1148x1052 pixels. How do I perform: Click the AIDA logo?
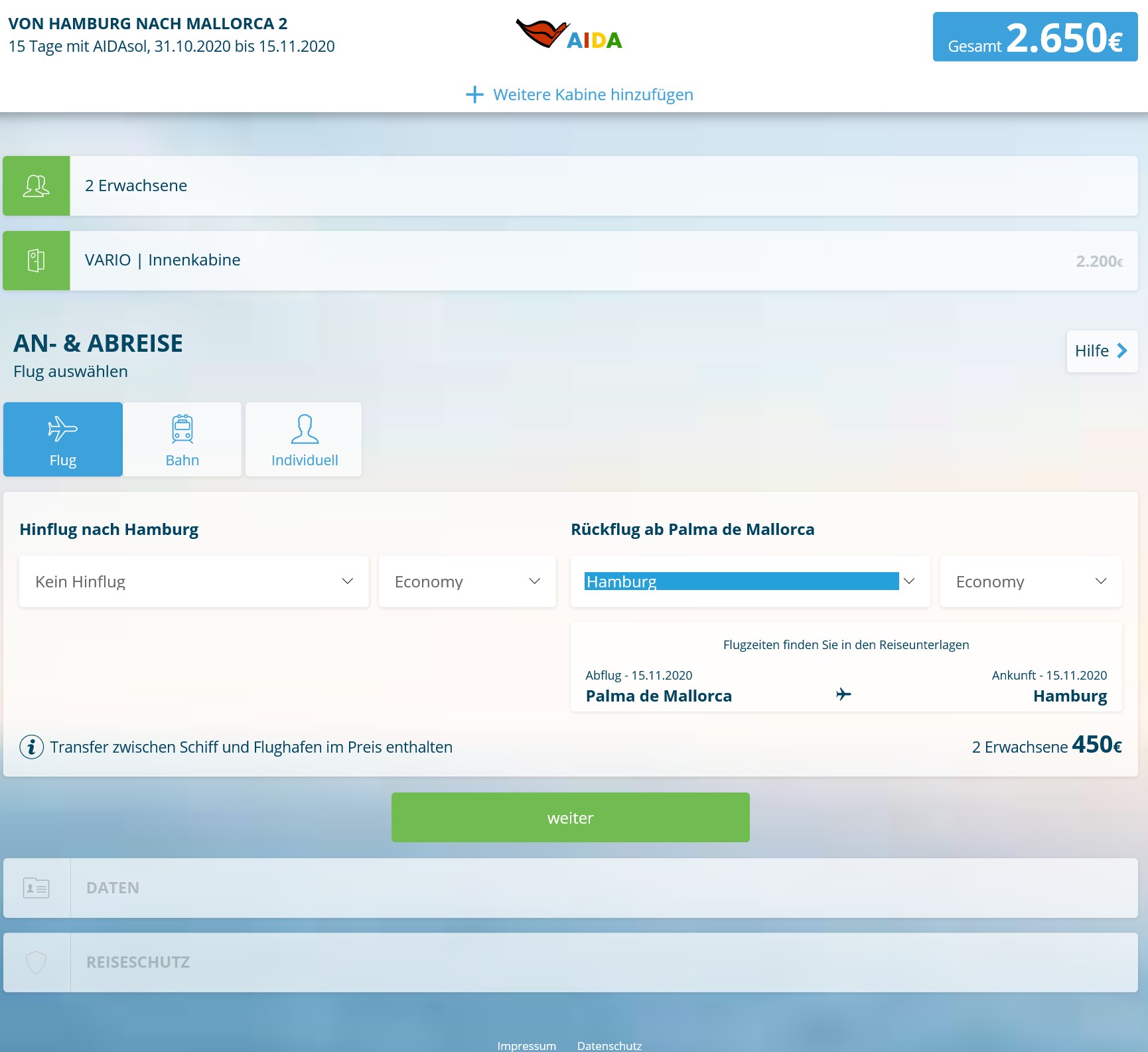[569, 36]
